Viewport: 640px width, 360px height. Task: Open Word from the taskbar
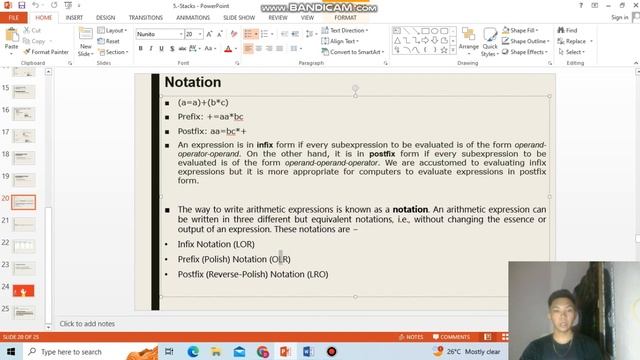[x=308, y=351]
